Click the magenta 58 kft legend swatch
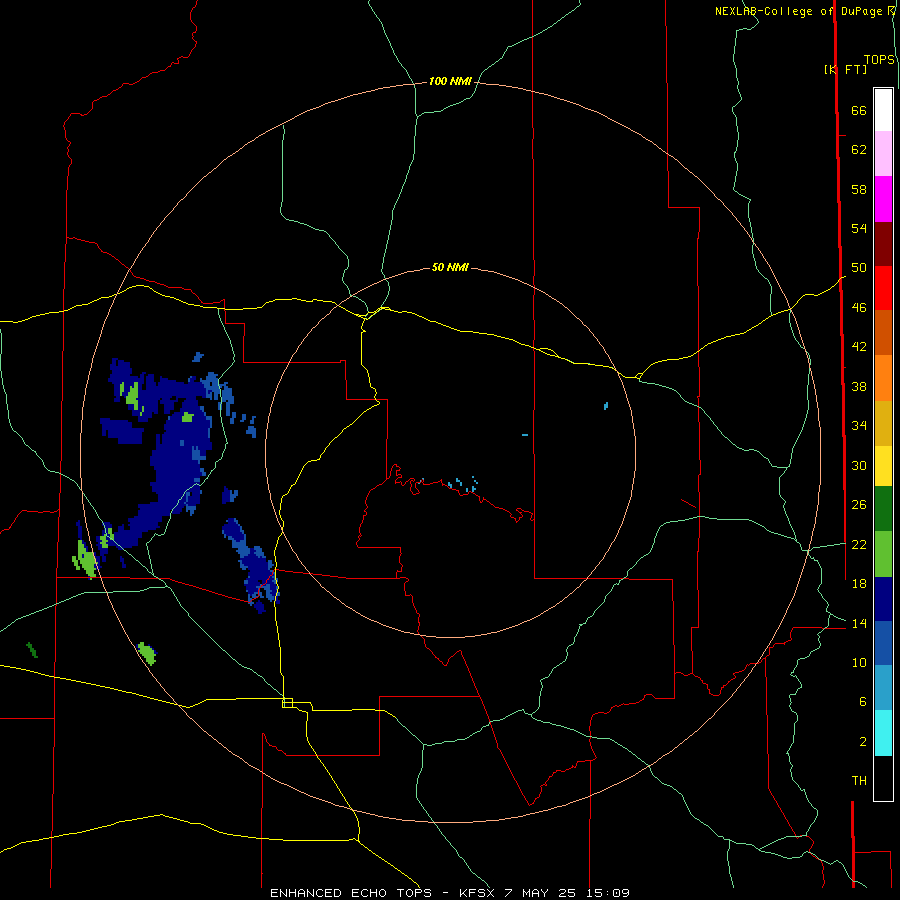This screenshot has width=900, height=900. point(883,199)
